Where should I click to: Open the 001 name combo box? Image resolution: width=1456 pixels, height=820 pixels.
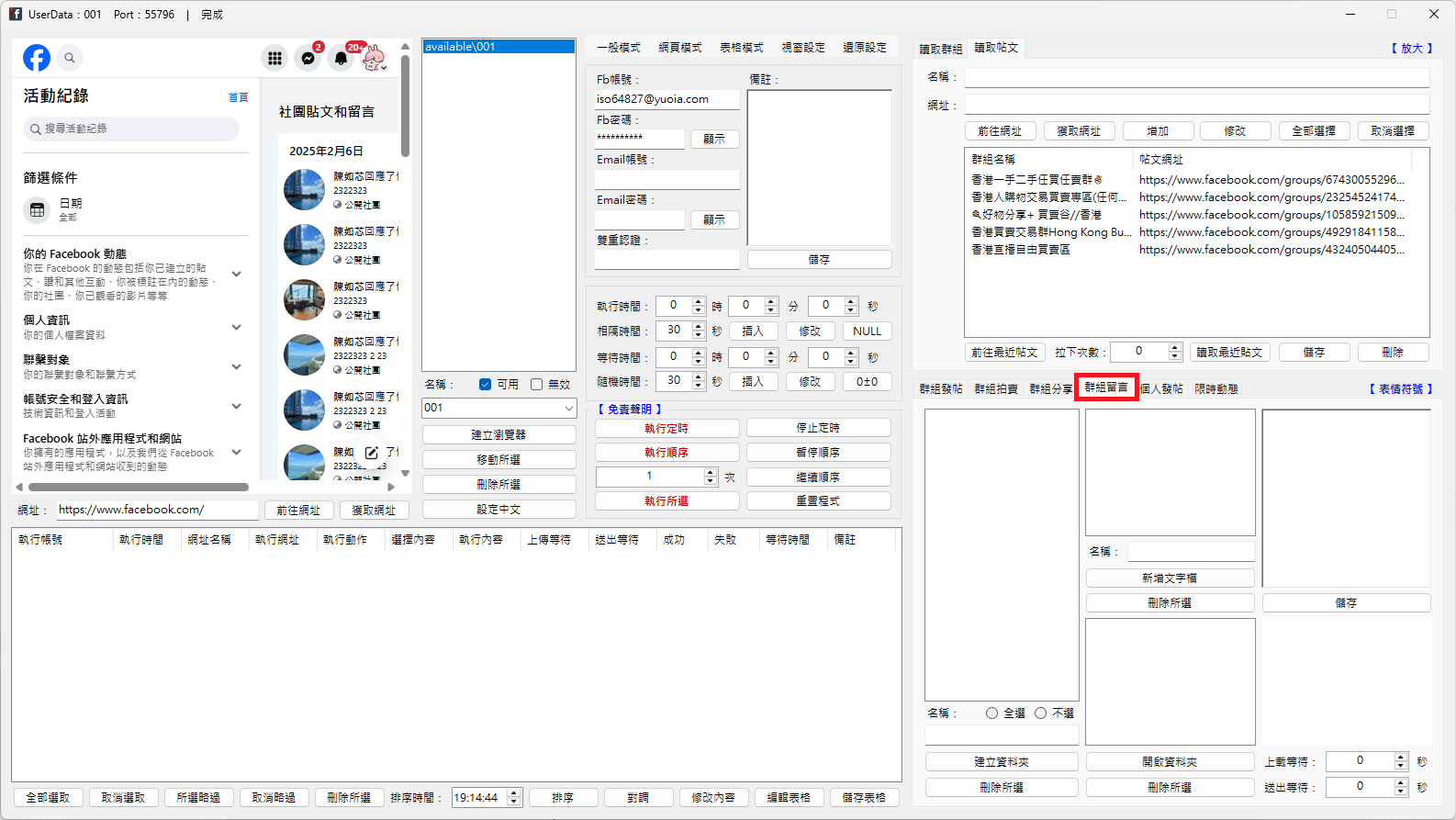(498, 408)
